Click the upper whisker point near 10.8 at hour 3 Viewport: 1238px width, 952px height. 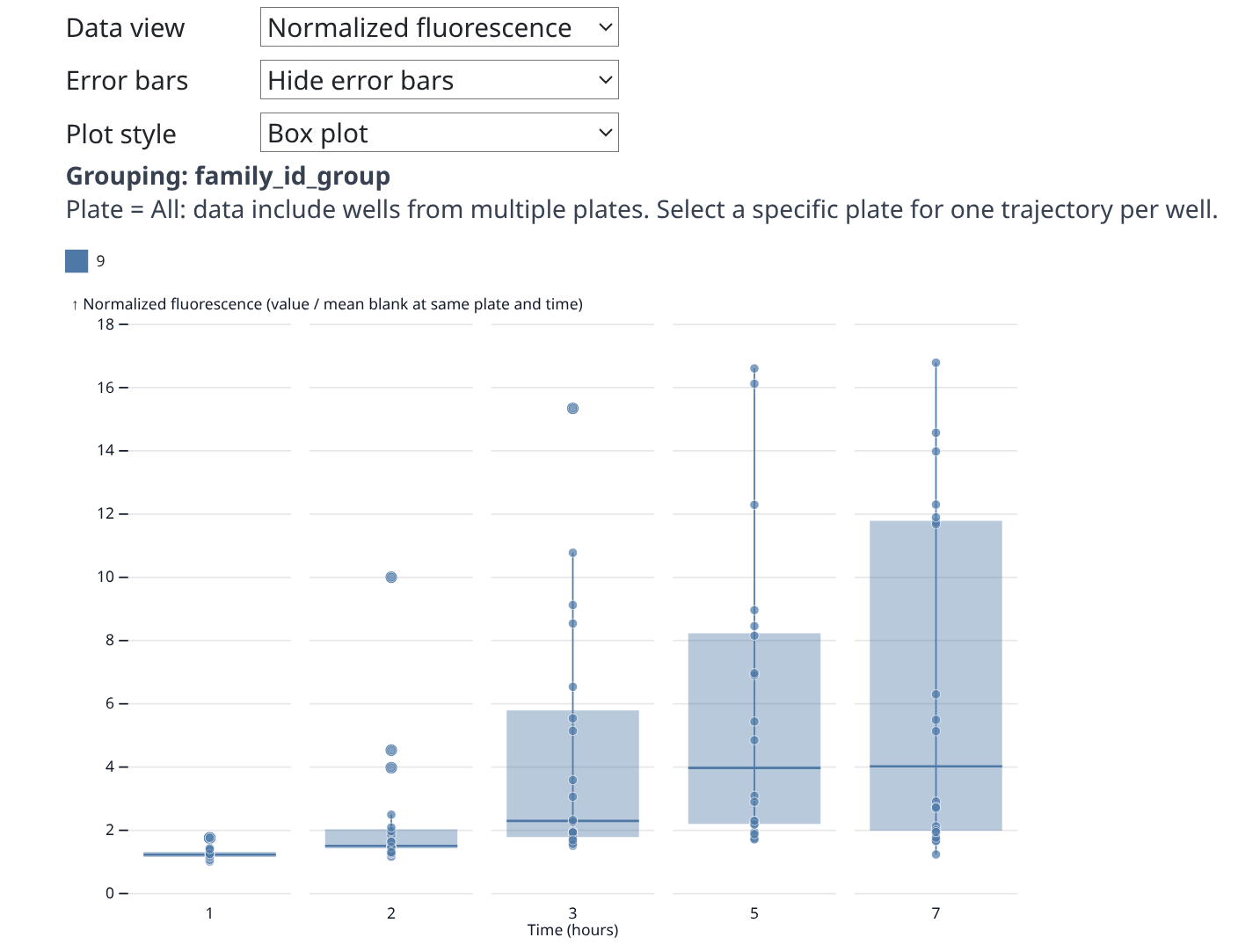click(572, 553)
